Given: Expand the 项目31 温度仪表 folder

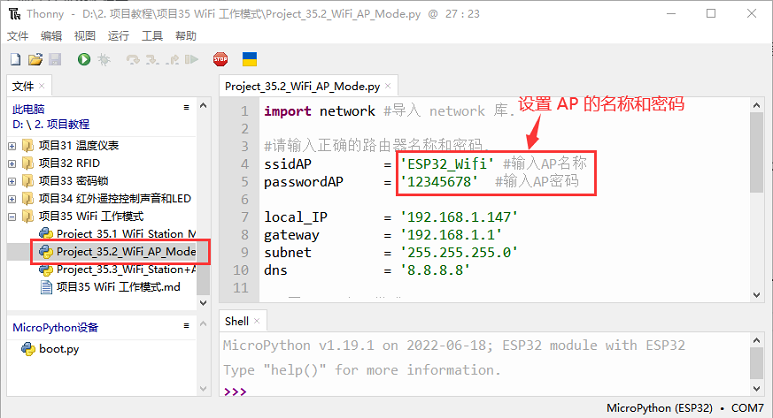Looking at the screenshot, I should [12, 145].
